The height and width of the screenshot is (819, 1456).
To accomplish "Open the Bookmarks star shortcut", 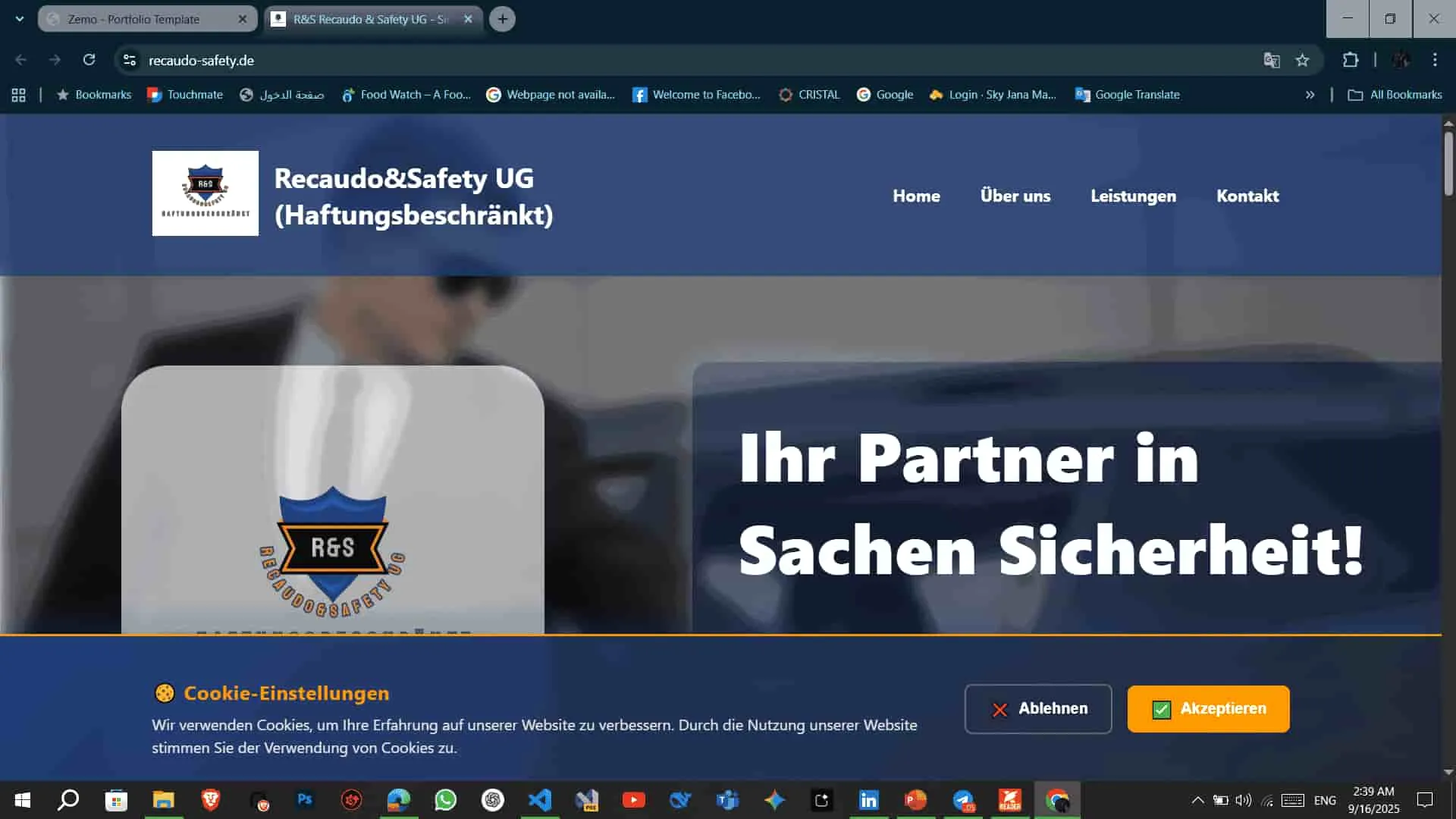I will 94,95.
